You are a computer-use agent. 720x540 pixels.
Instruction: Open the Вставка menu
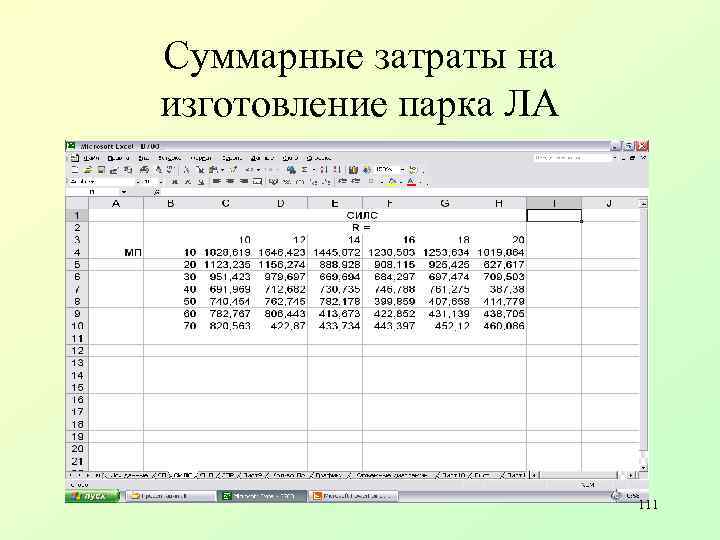click(169, 158)
